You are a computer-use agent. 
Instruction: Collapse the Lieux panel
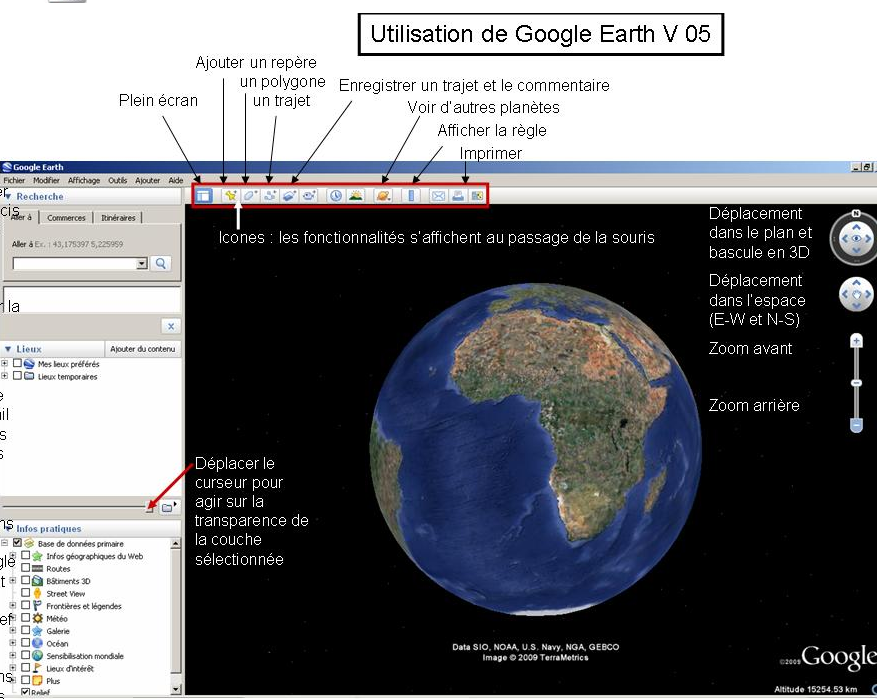coord(8,349)
